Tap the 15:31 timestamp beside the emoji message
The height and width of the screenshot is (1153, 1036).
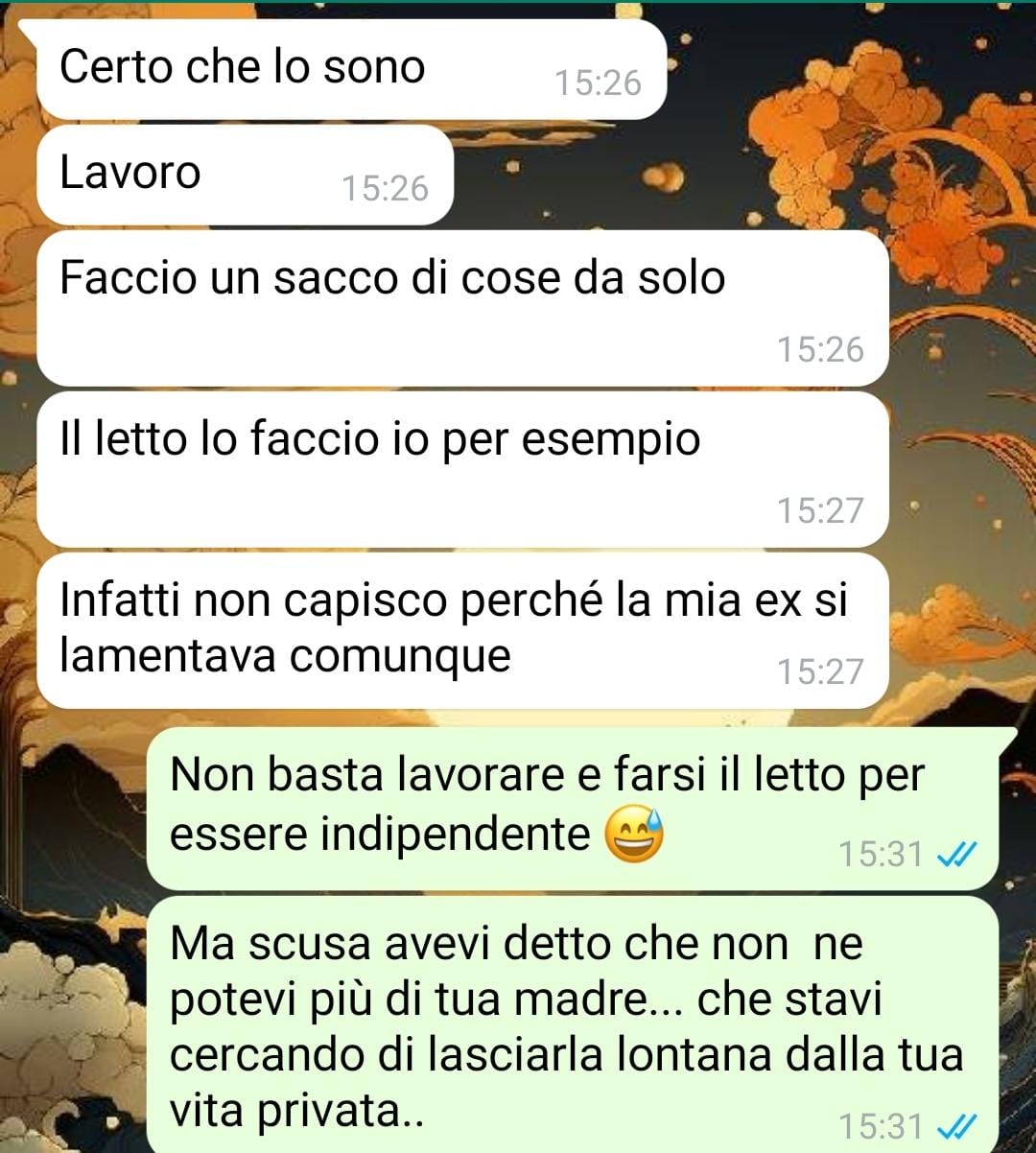click(881, 854)
